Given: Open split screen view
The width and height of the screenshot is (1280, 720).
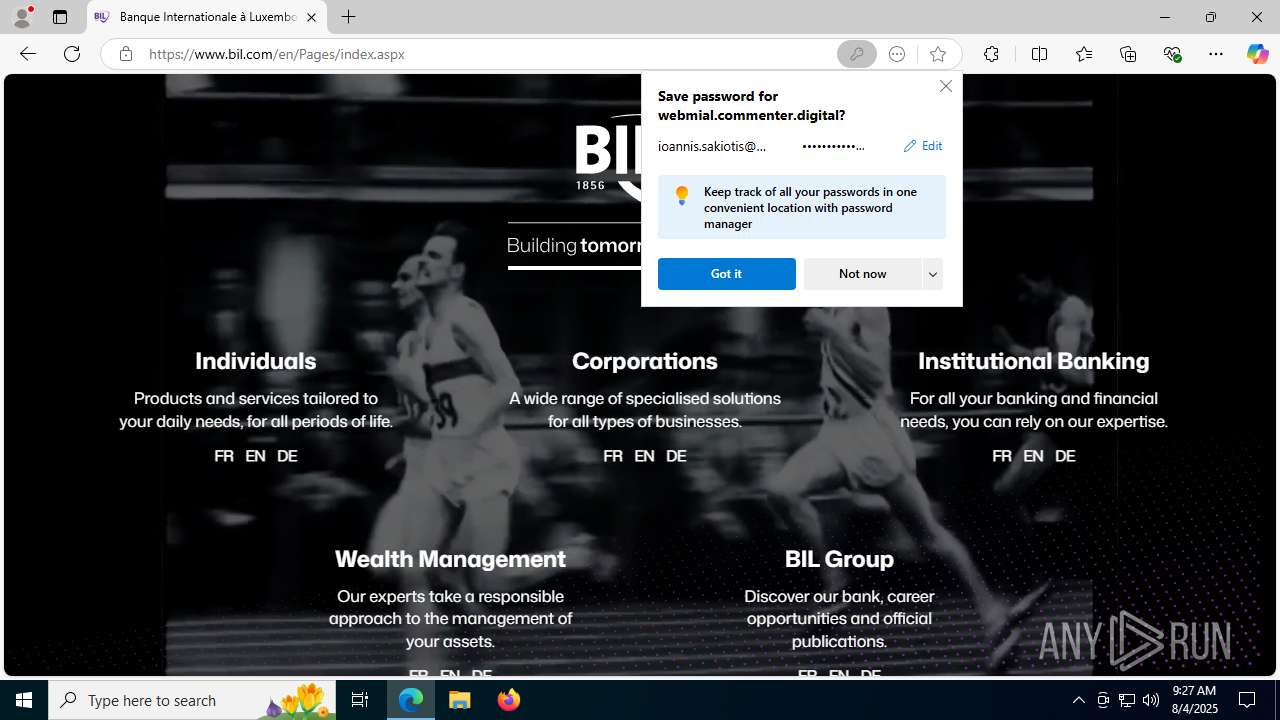Looking at the screenshot, I should pos(1039,54).
